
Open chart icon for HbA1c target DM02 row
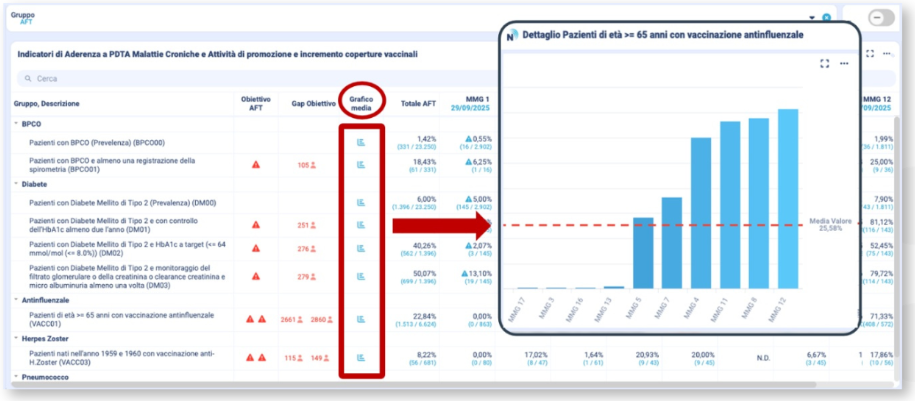(361, 248)
